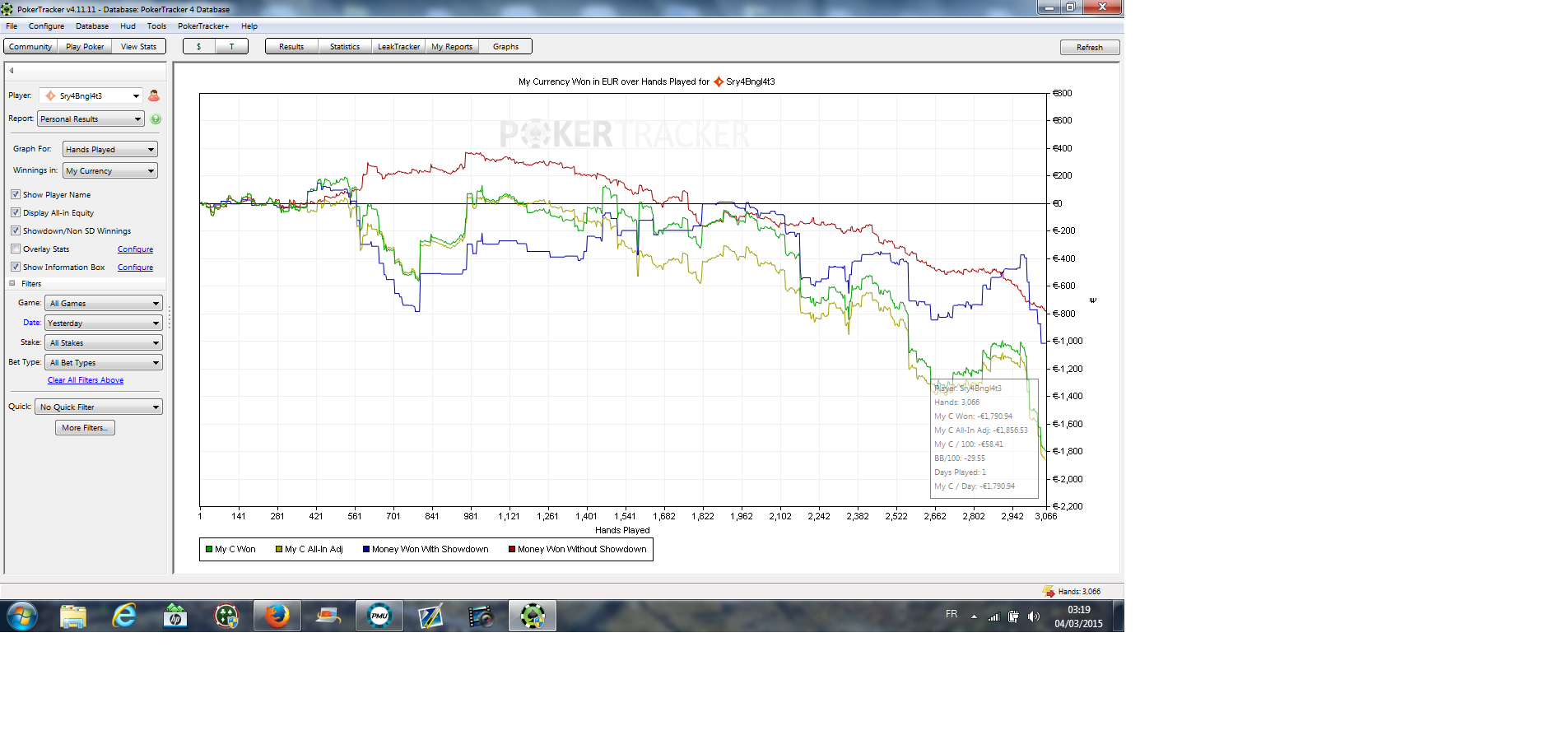Open the film camera app in taskbar

482,616
